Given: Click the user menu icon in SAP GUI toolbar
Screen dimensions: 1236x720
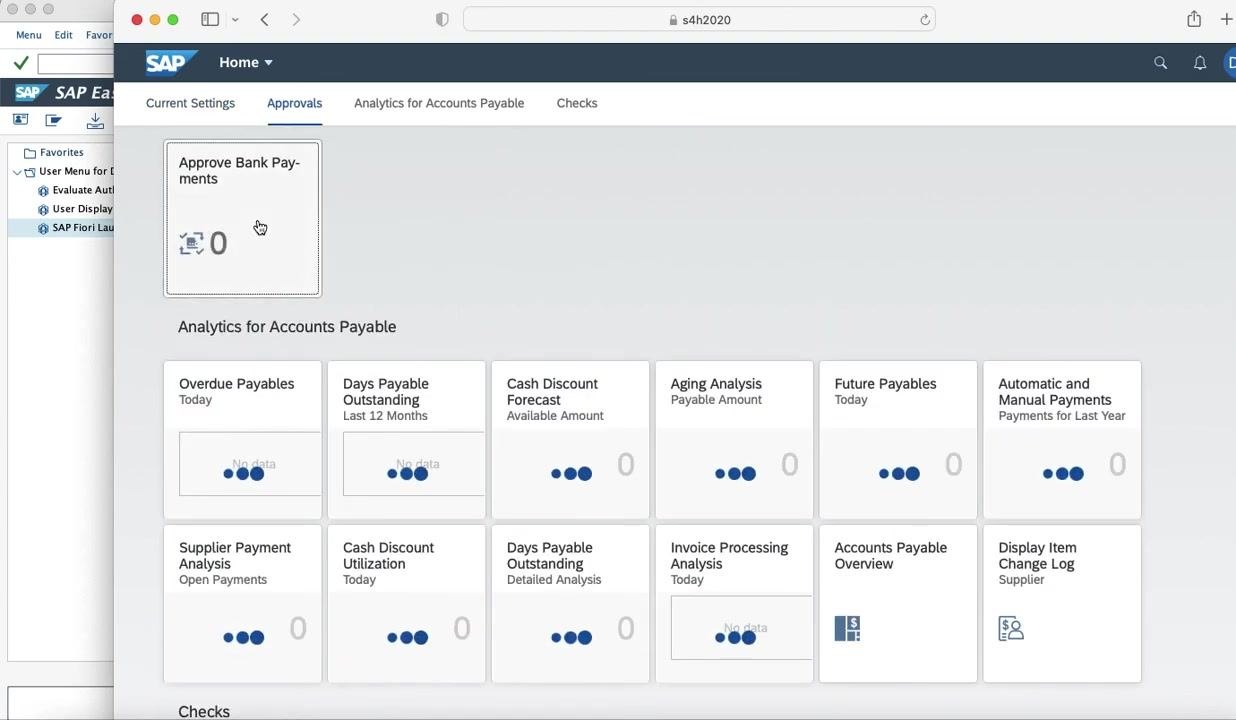Looking at the screenshot, I should click(20, 120).
